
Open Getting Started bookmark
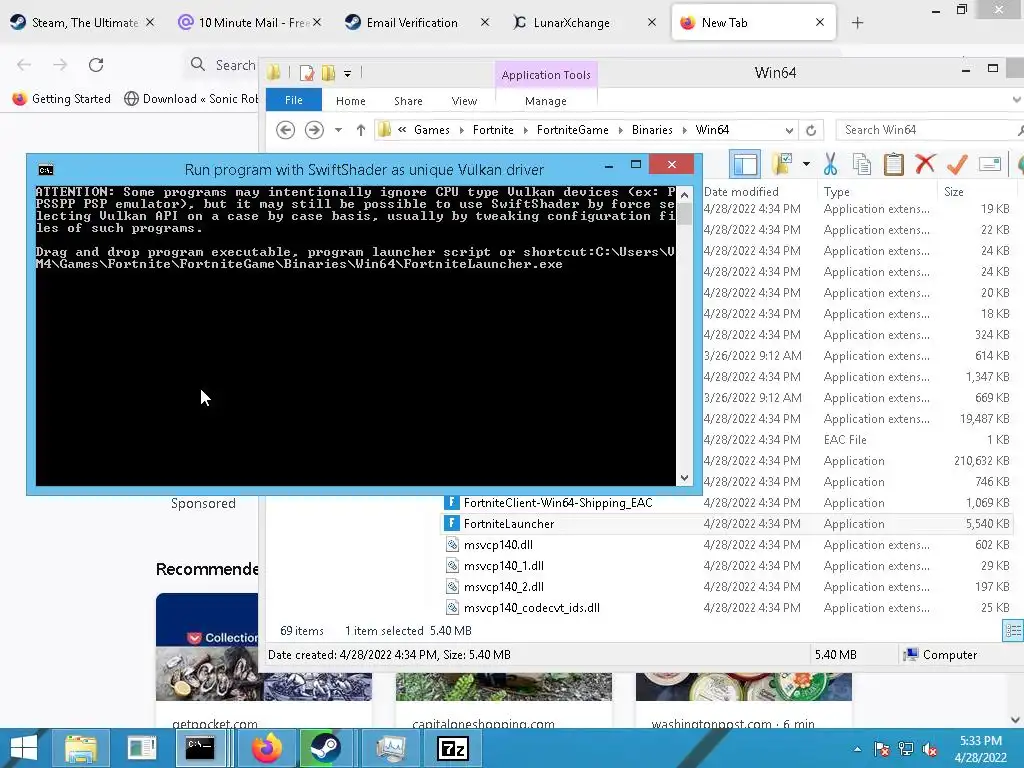pos(62,99)
